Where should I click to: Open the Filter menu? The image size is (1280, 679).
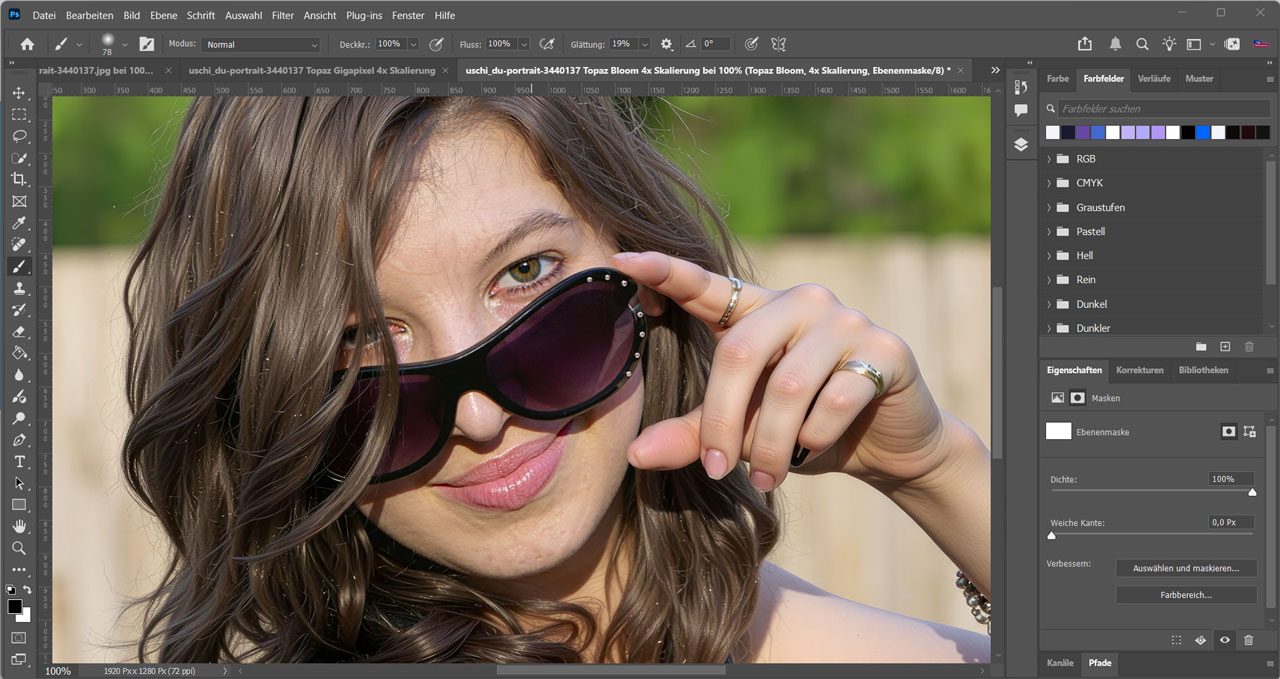point(283,15)
